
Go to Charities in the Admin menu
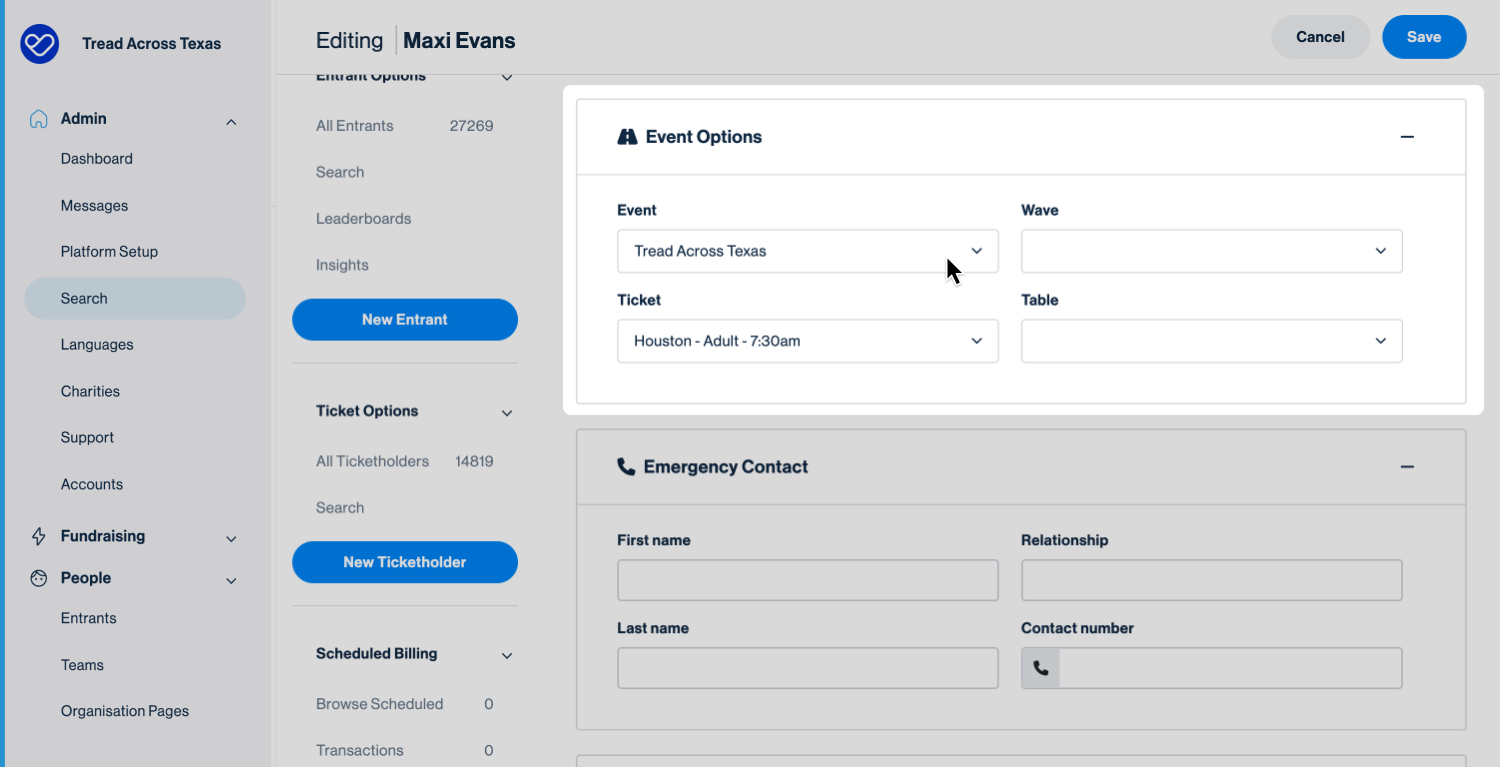[x=90, y=391]
